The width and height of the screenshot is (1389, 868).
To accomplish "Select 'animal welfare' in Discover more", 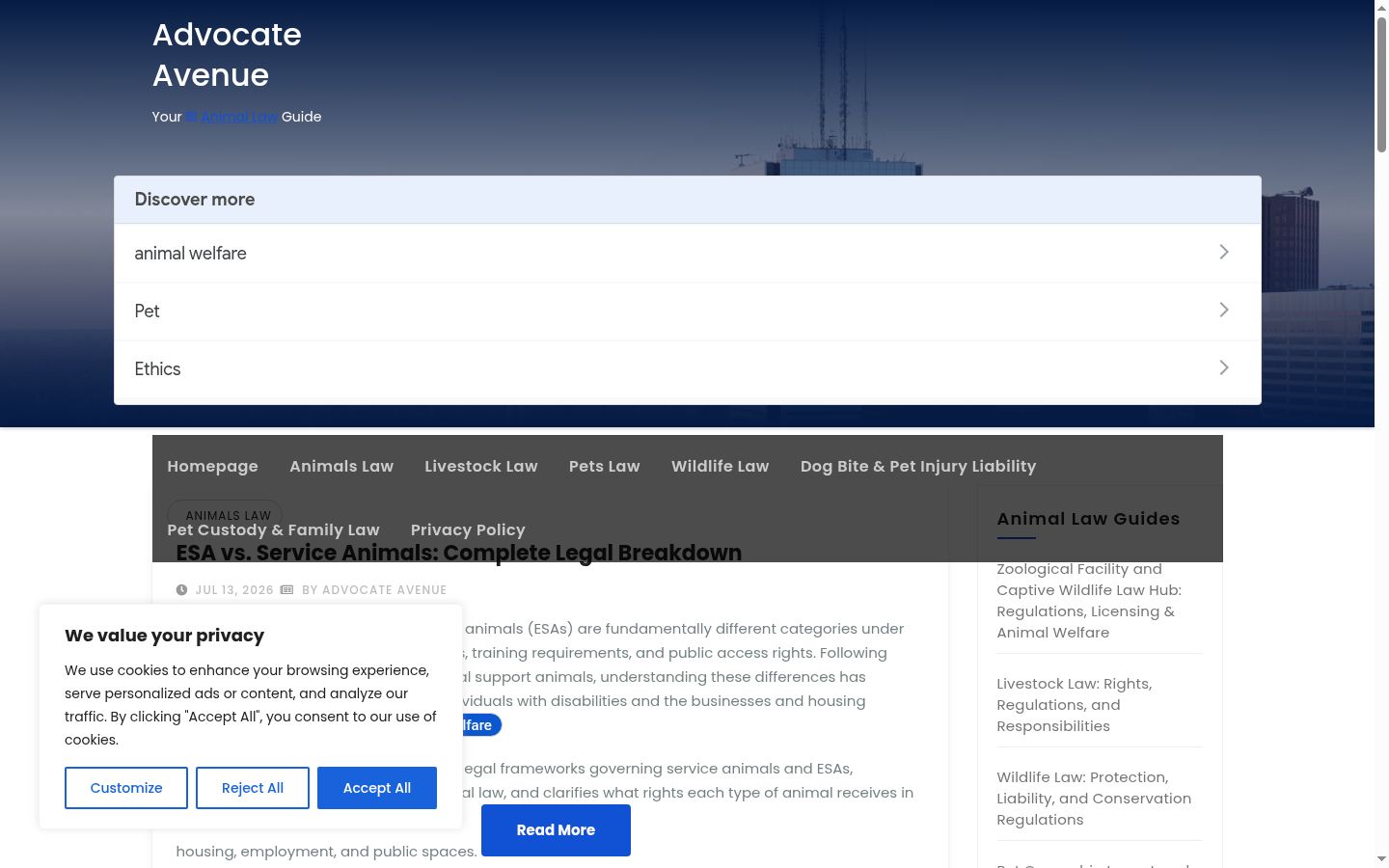I will (x=688, y=253).
